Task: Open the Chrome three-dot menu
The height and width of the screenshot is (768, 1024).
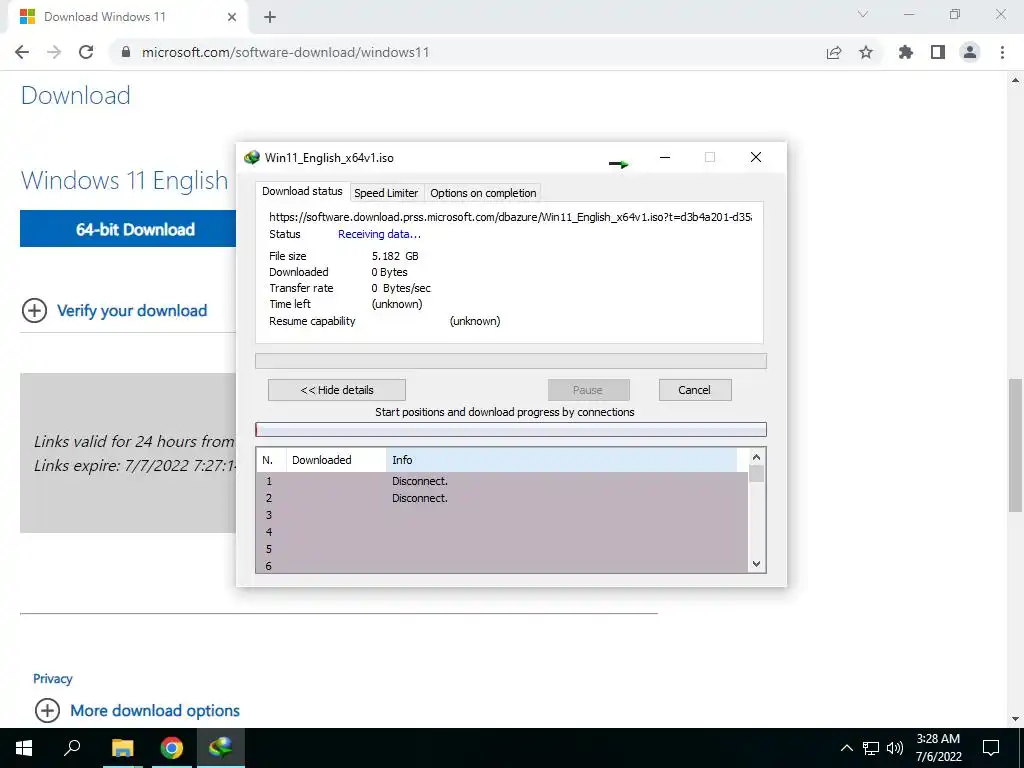Action: click(1002, 52)
